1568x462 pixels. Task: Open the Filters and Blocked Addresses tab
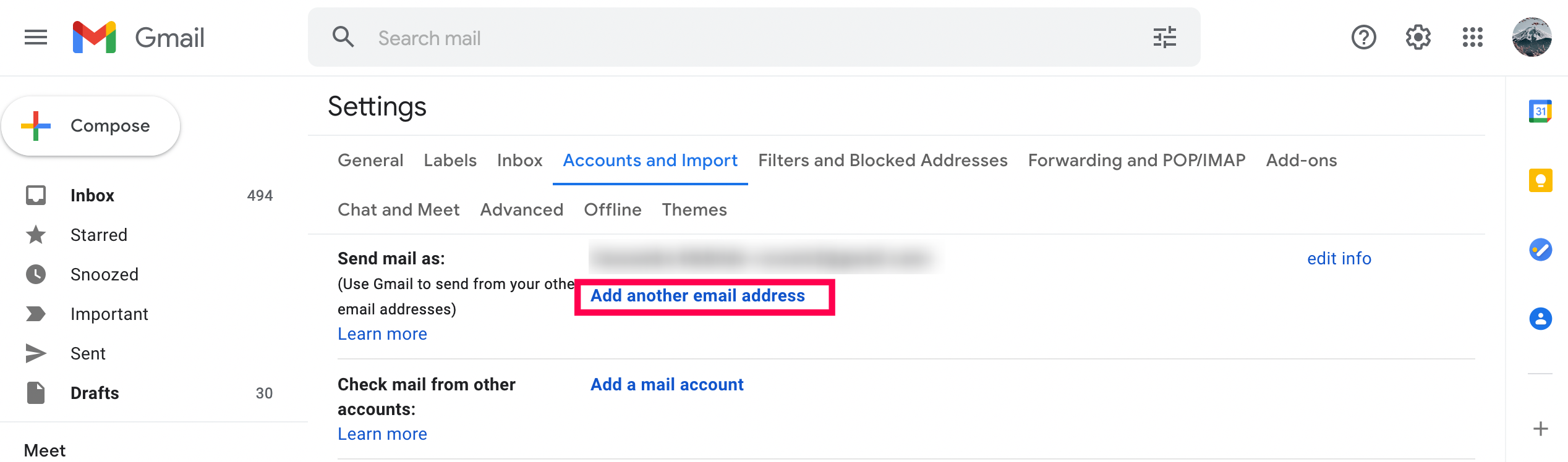(882, 161)
